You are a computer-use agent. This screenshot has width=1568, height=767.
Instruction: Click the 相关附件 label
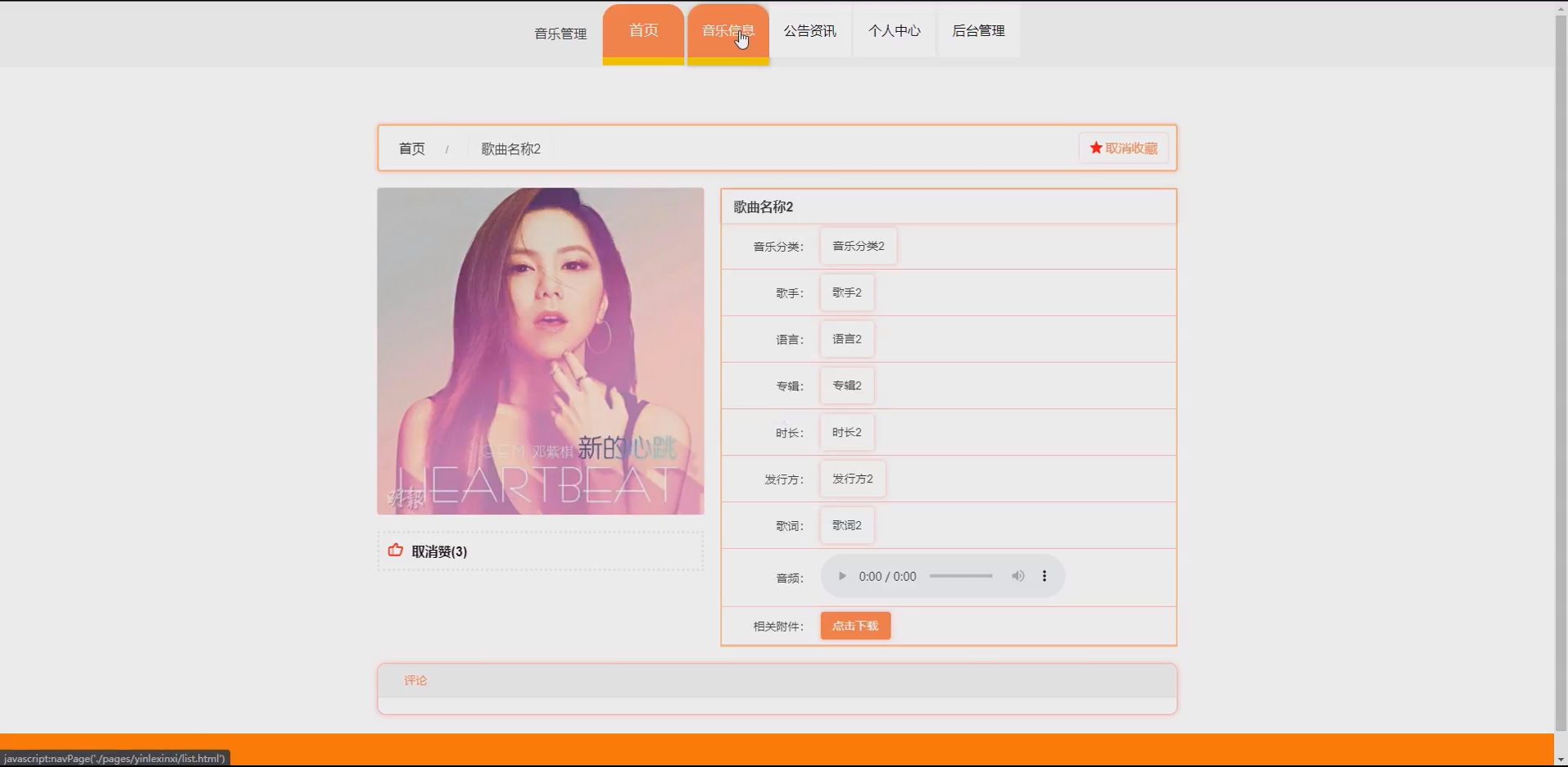click(778, 627)
